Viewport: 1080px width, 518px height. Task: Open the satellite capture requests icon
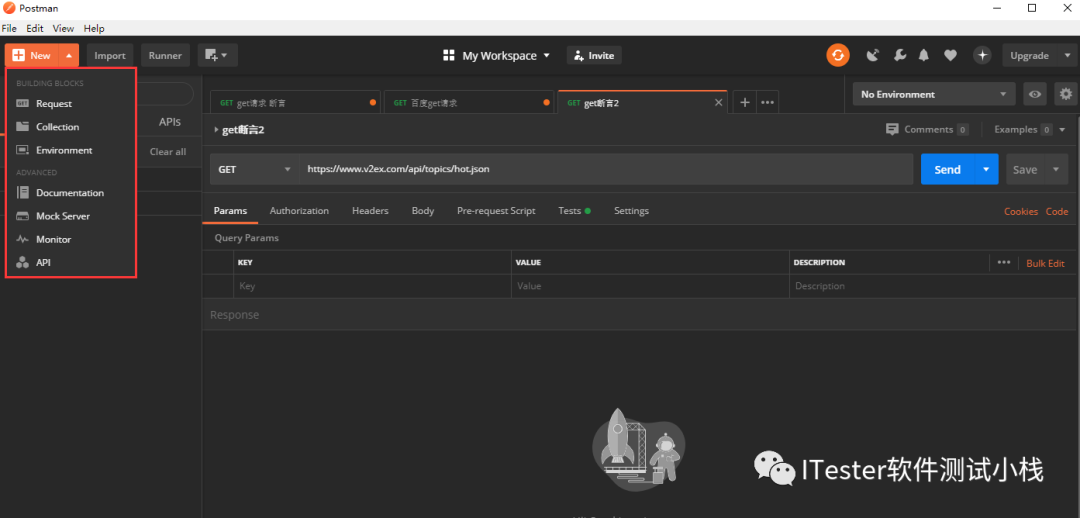click(873, 56)
